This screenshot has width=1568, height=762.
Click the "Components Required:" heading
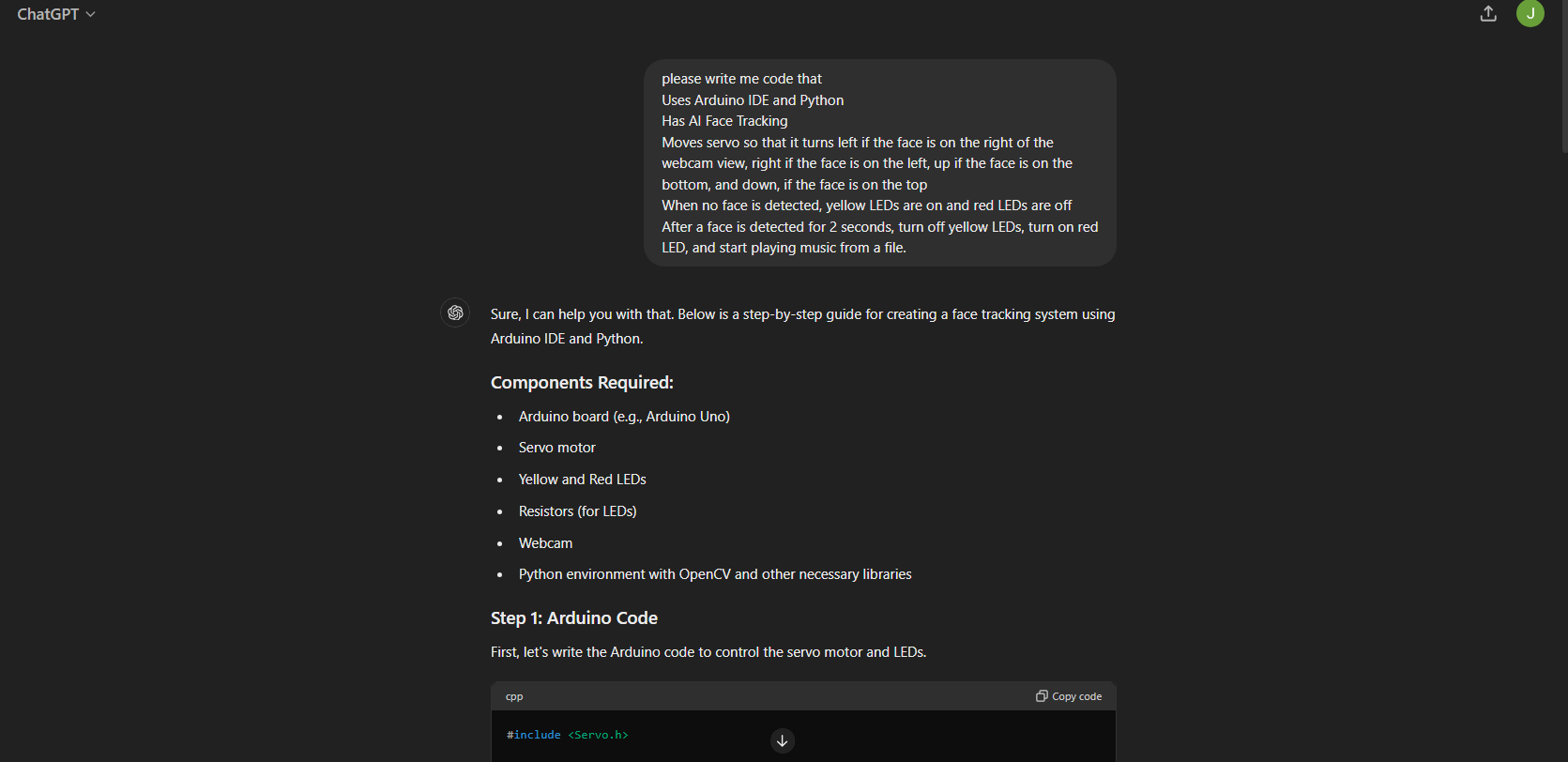click(582, 383)
